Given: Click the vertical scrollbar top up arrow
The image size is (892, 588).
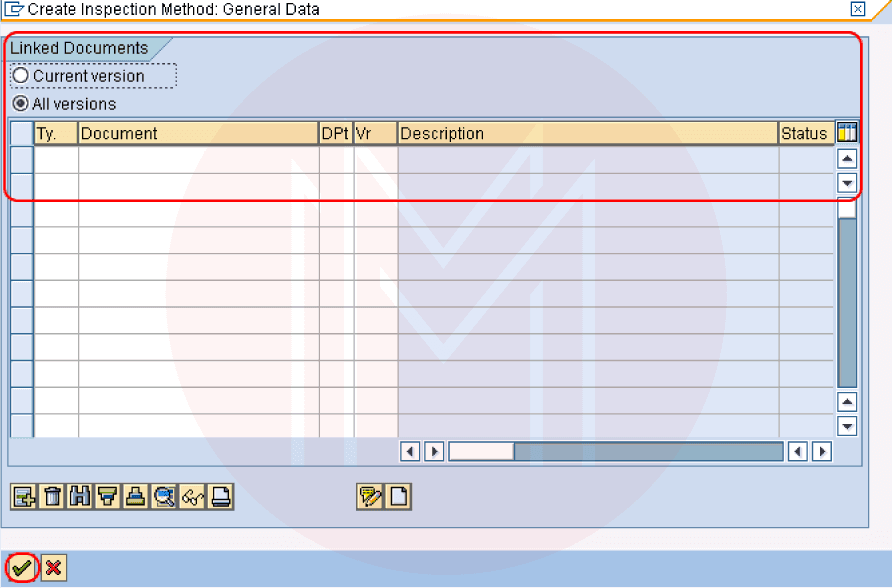Looking at the screenshot, I should 847,159.
